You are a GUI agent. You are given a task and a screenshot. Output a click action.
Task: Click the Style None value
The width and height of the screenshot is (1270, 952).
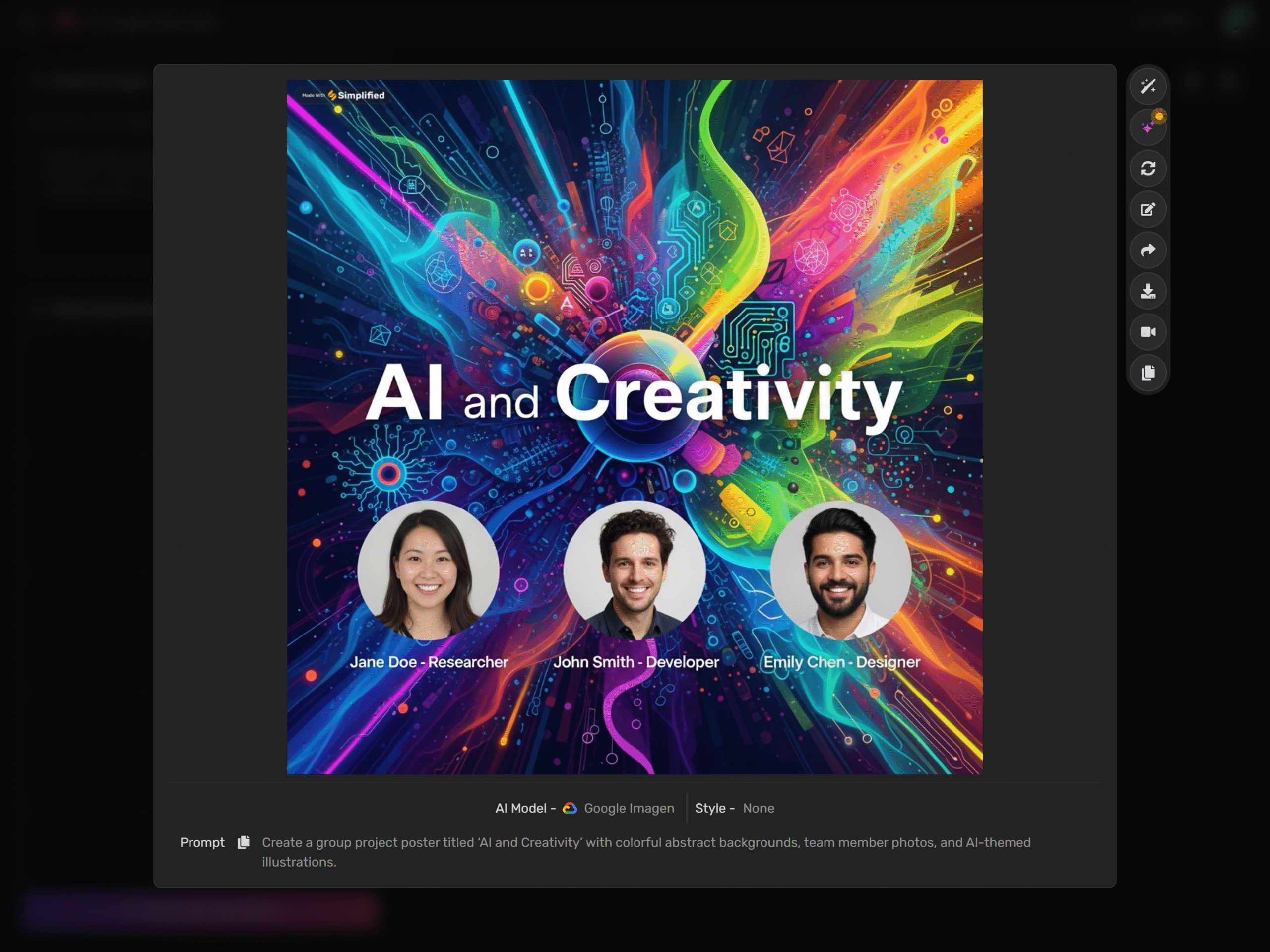tap(758, 808)
